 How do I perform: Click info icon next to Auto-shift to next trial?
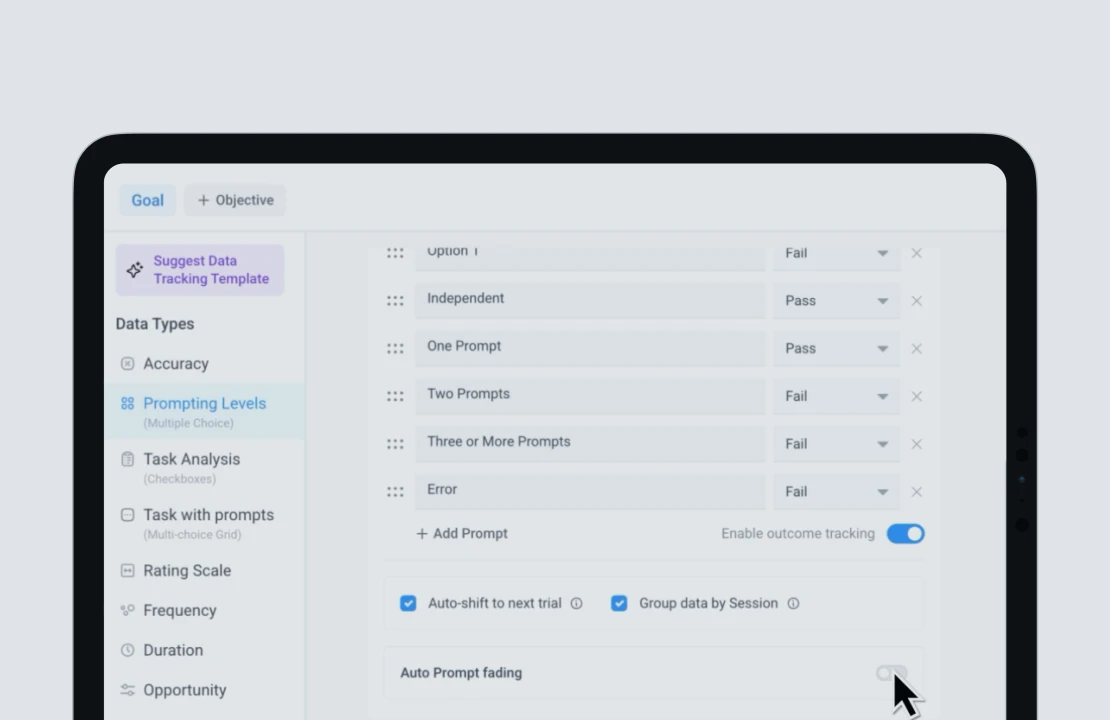tap(576, 604)
